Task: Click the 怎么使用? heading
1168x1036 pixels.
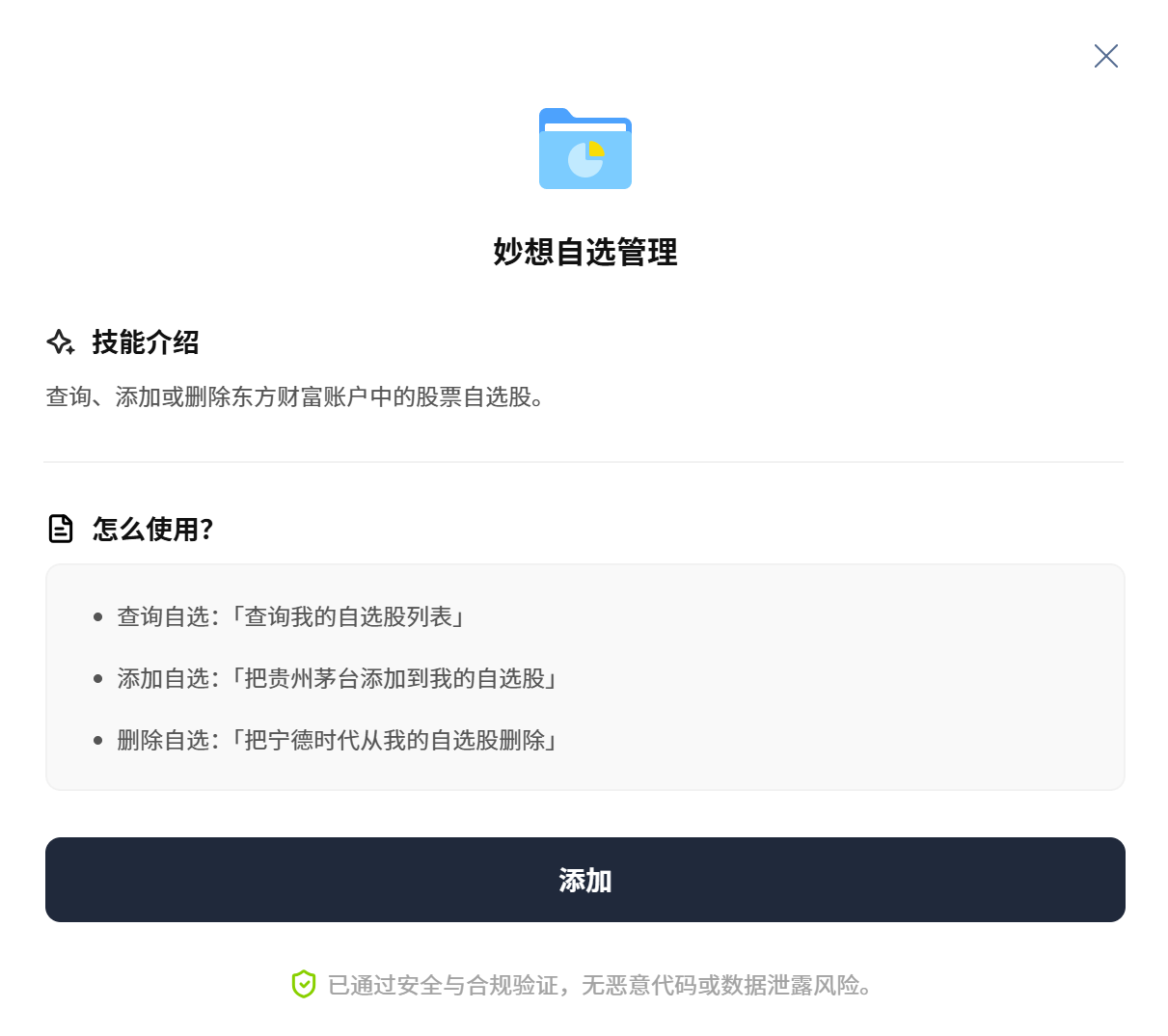Action: point(152,529)
